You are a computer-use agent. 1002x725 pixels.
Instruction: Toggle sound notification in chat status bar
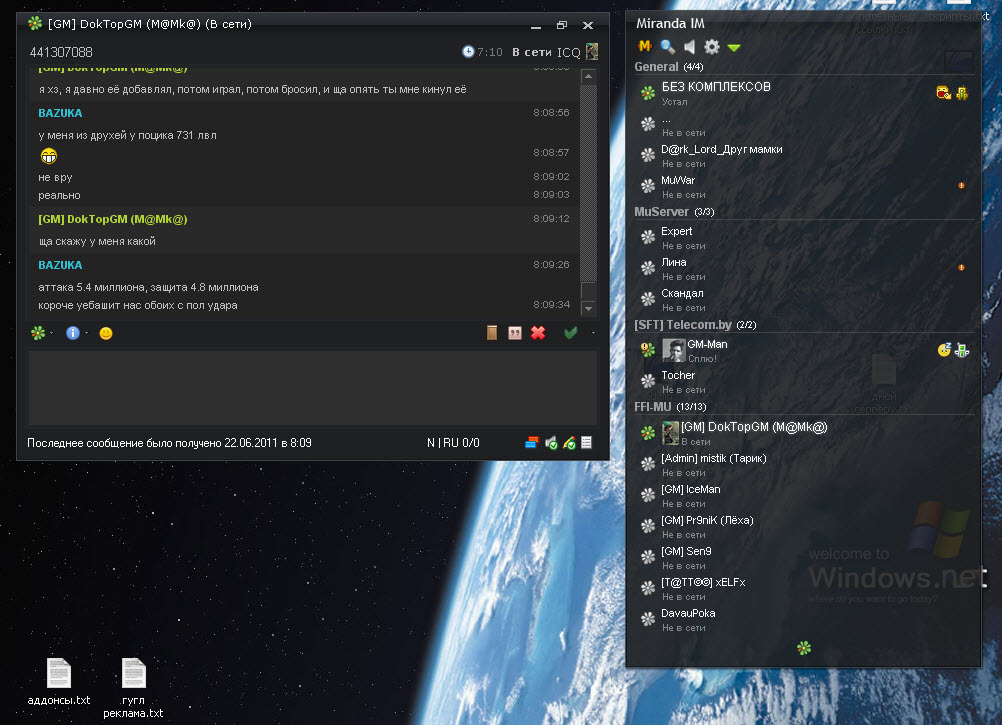point(551,443)
